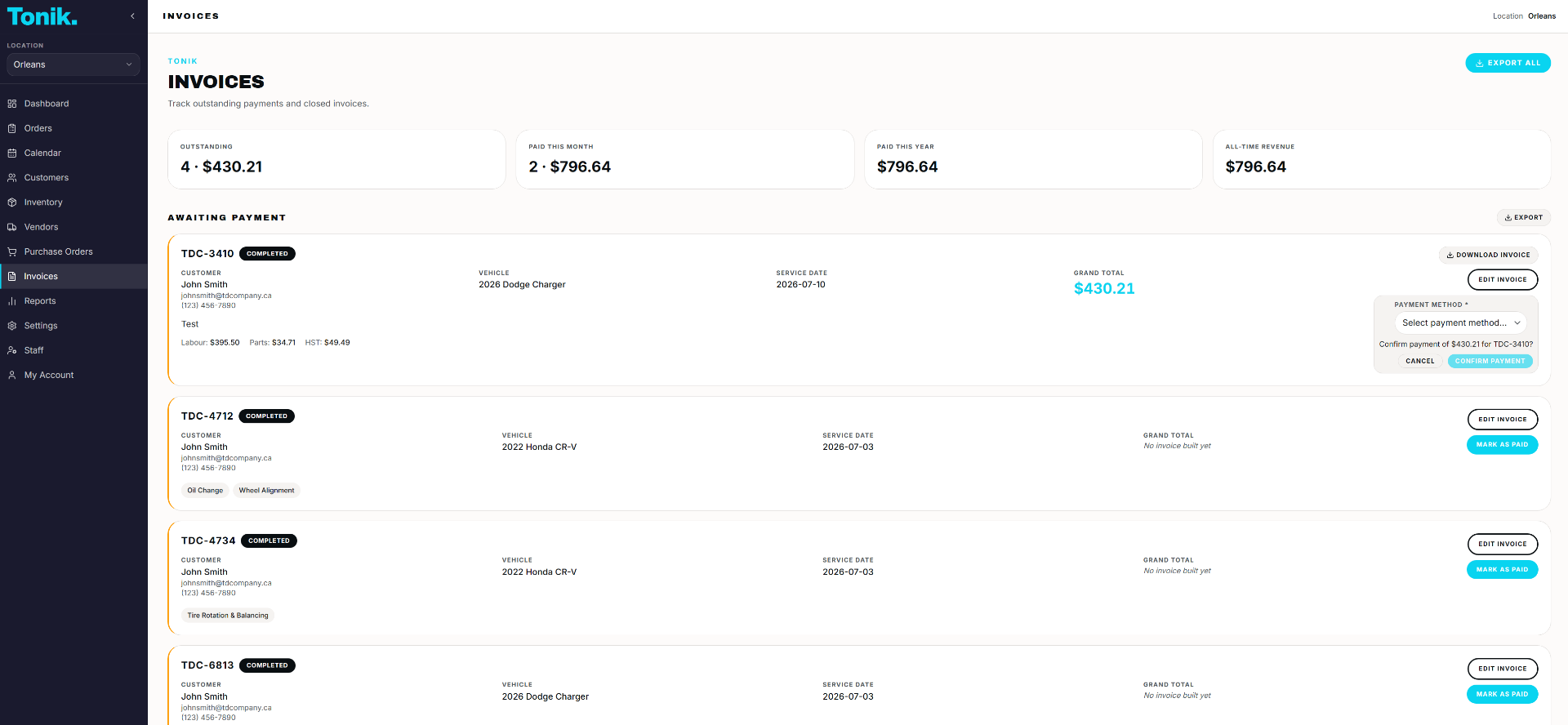
Task: Edit invoice for TDC-3410
Action: click(1503, 279)
